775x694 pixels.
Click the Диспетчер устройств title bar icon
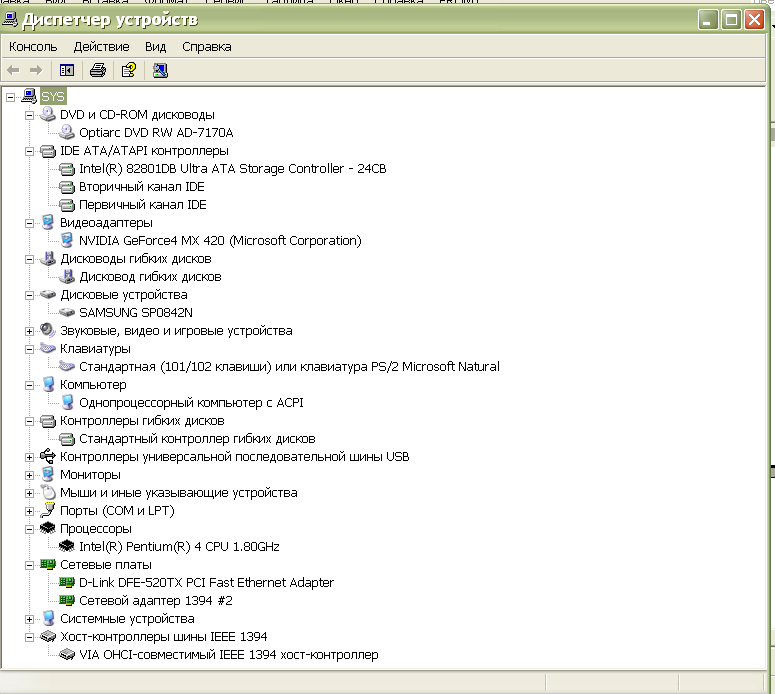pos(10,19)
